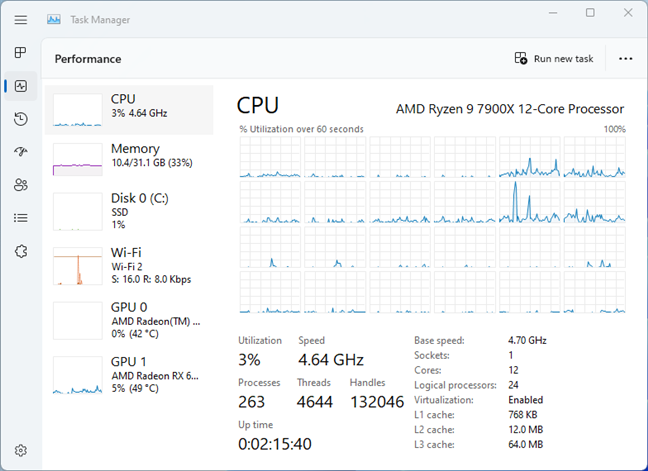Image resolution: width=648 pixels, height=471 pixels.
Task: Open the Users page icon
Action: click(21, 185)
